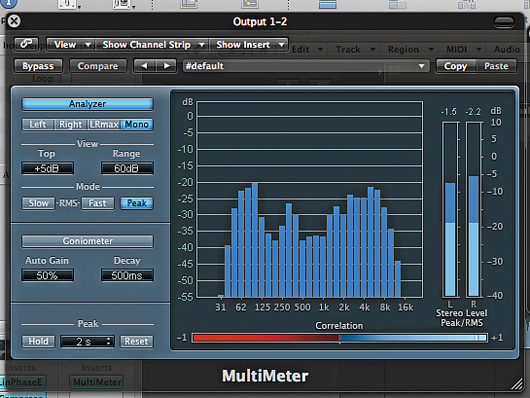
Task: Click the MultiMeter title text
Action: pyautogui.click(x=265, y=376)
